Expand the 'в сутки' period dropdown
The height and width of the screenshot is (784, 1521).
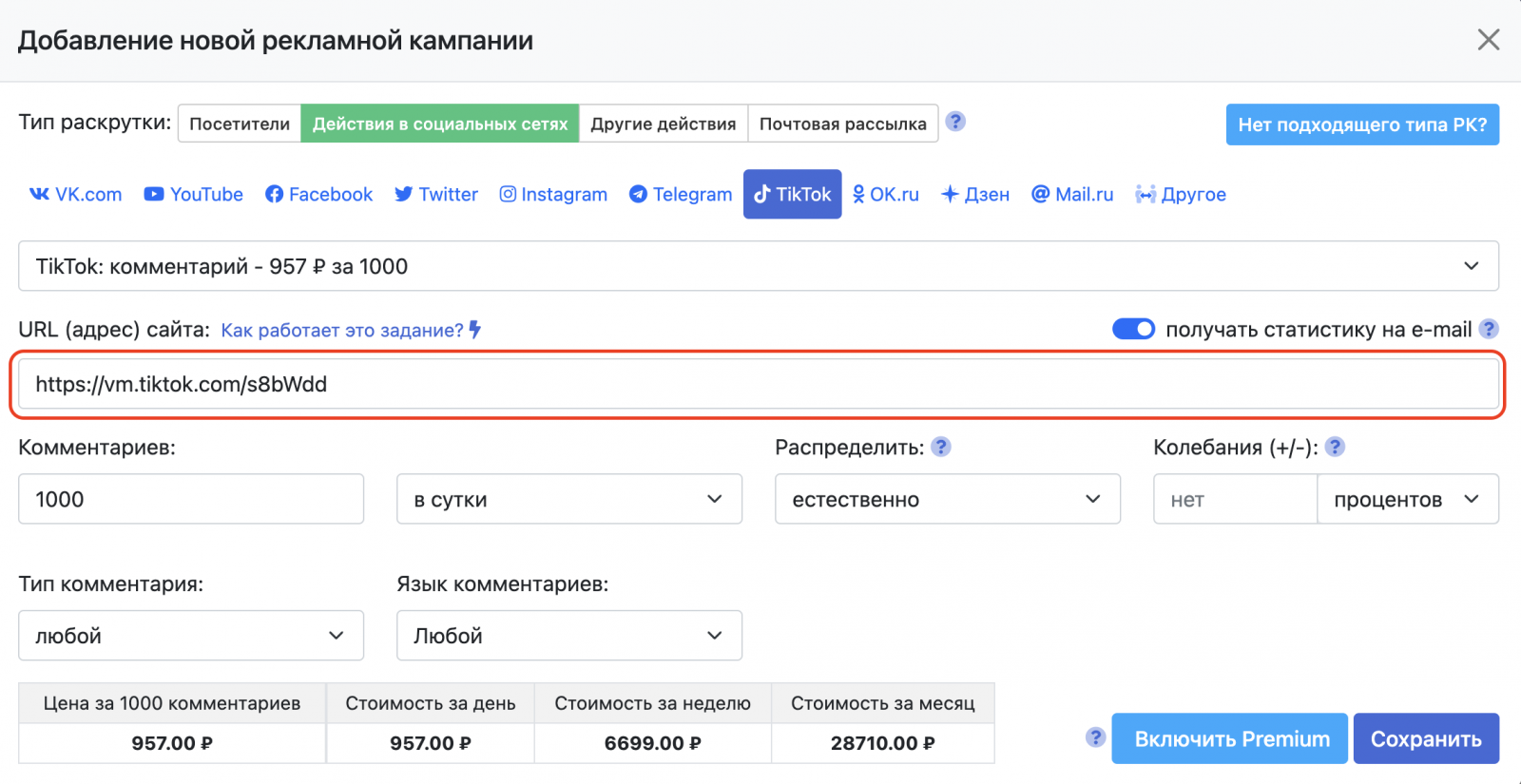[568, 500]
